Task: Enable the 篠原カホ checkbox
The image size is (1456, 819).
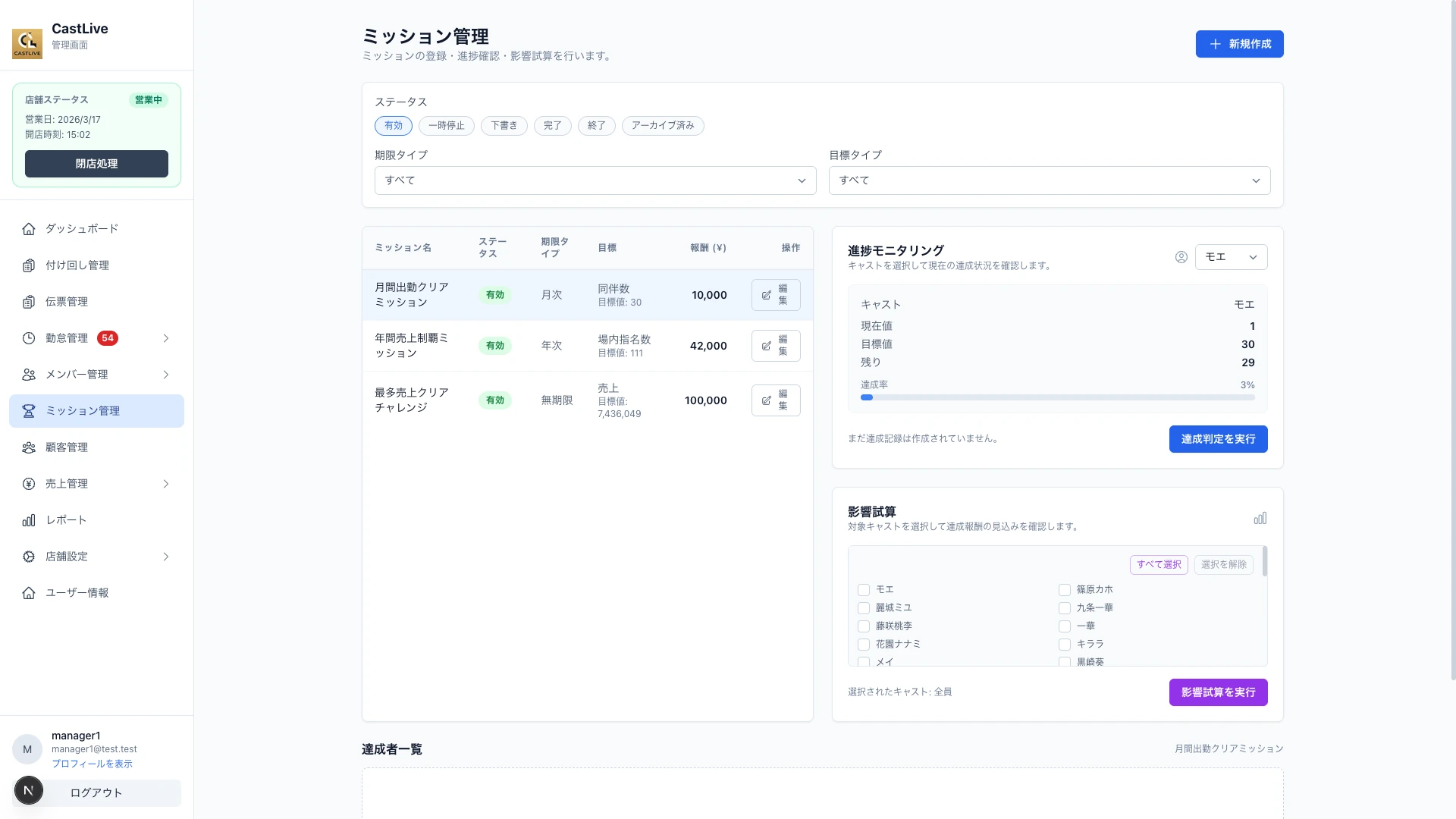Action: click(1065, 589)
